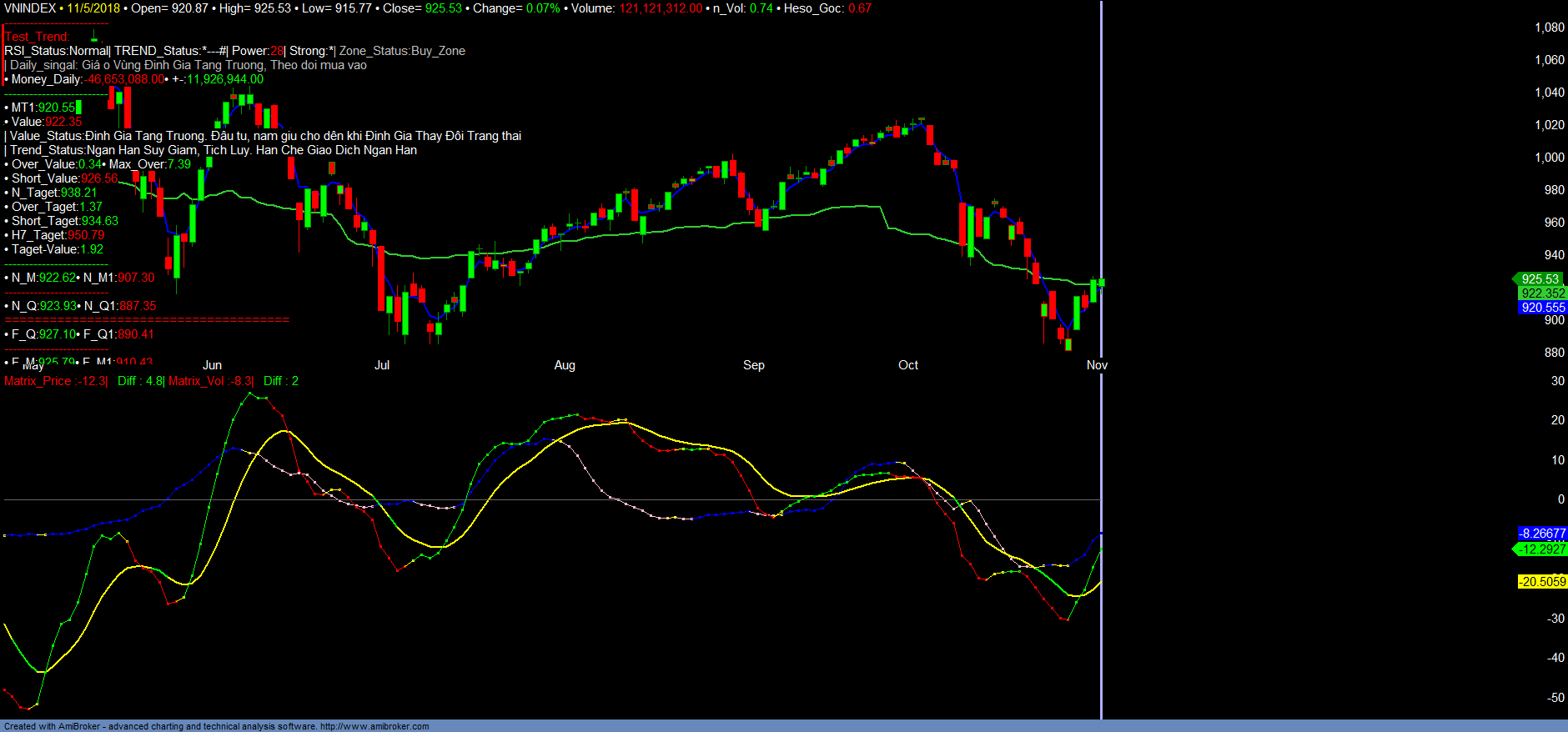The height and width of the screenshot is (732, 1568).
Task: Click the 1,000 level on price axis
Action: pyautogui.click(x=1550, y=158)
